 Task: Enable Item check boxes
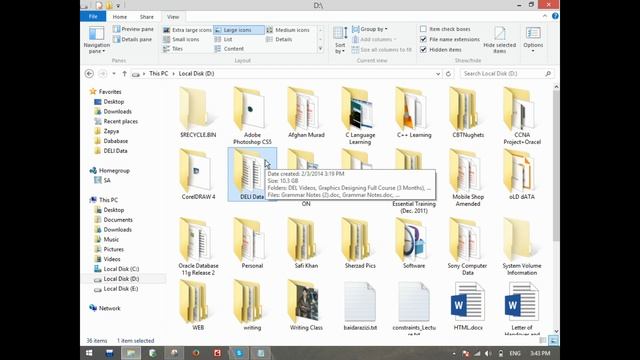click(x=423, y=29)
